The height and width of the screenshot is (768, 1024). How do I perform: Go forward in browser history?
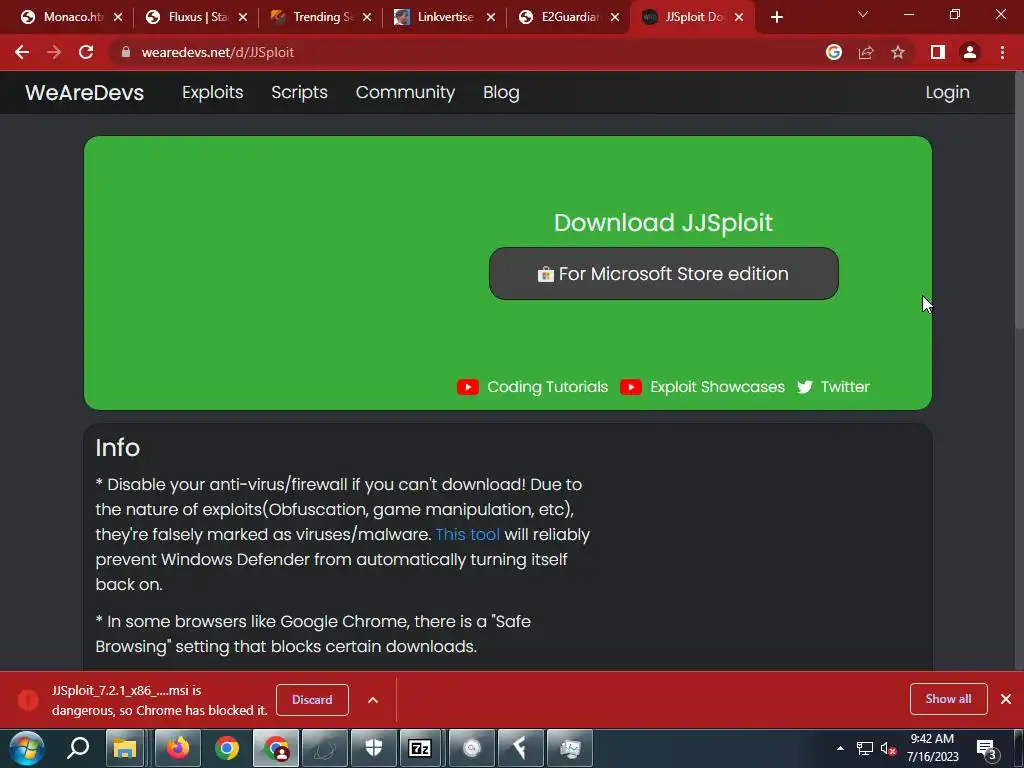pyautogui.click(x=54, y=52)
